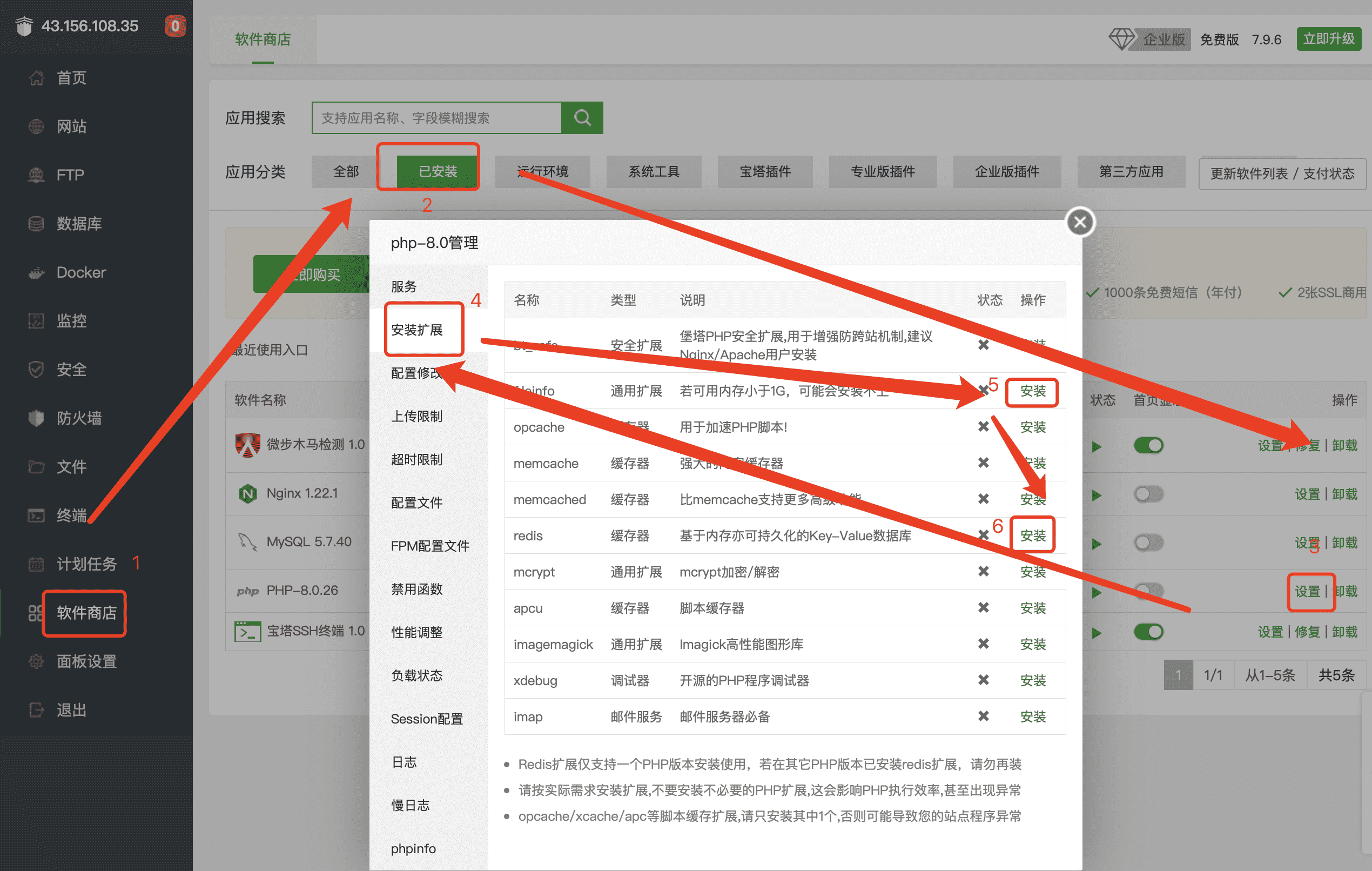Click the 退出 logout sidebar item
Image resolution: width=1372 pixels, height=871 pixels.
click(71, 709)
